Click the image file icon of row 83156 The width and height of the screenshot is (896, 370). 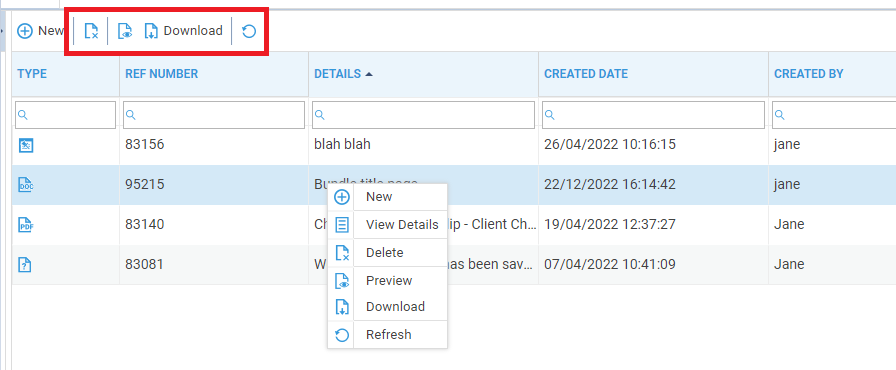pyautogui.click(x=26, y=145)
